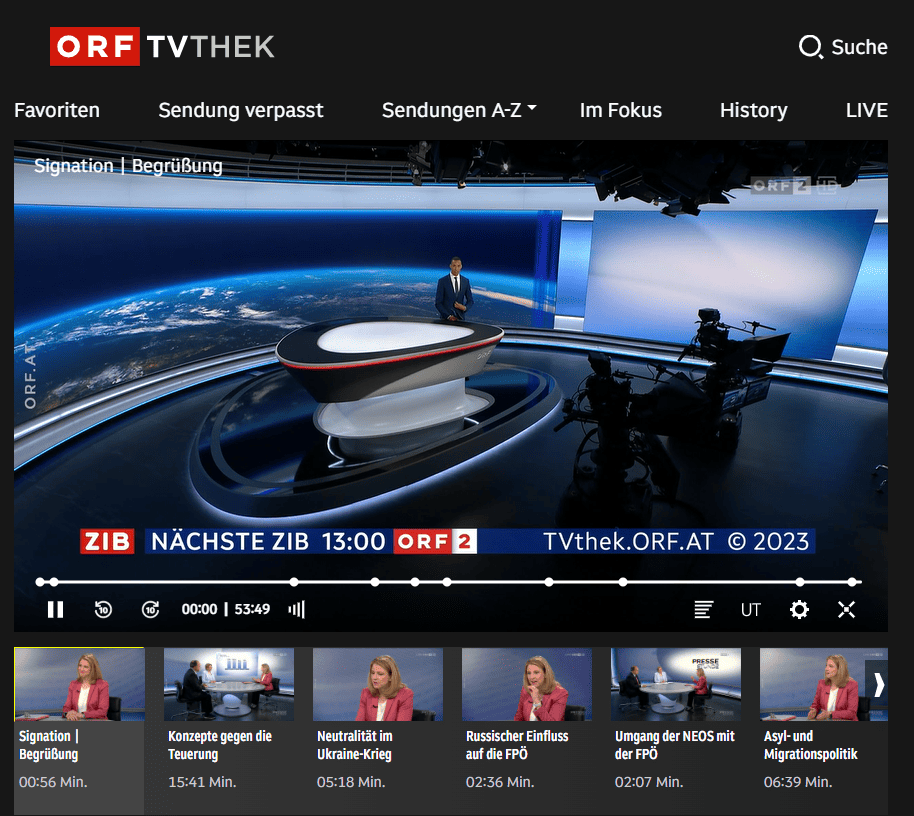Screen dimensions: 914x816
Task: Rewind the video 10 seconds
Action: [x=103, y=609]
